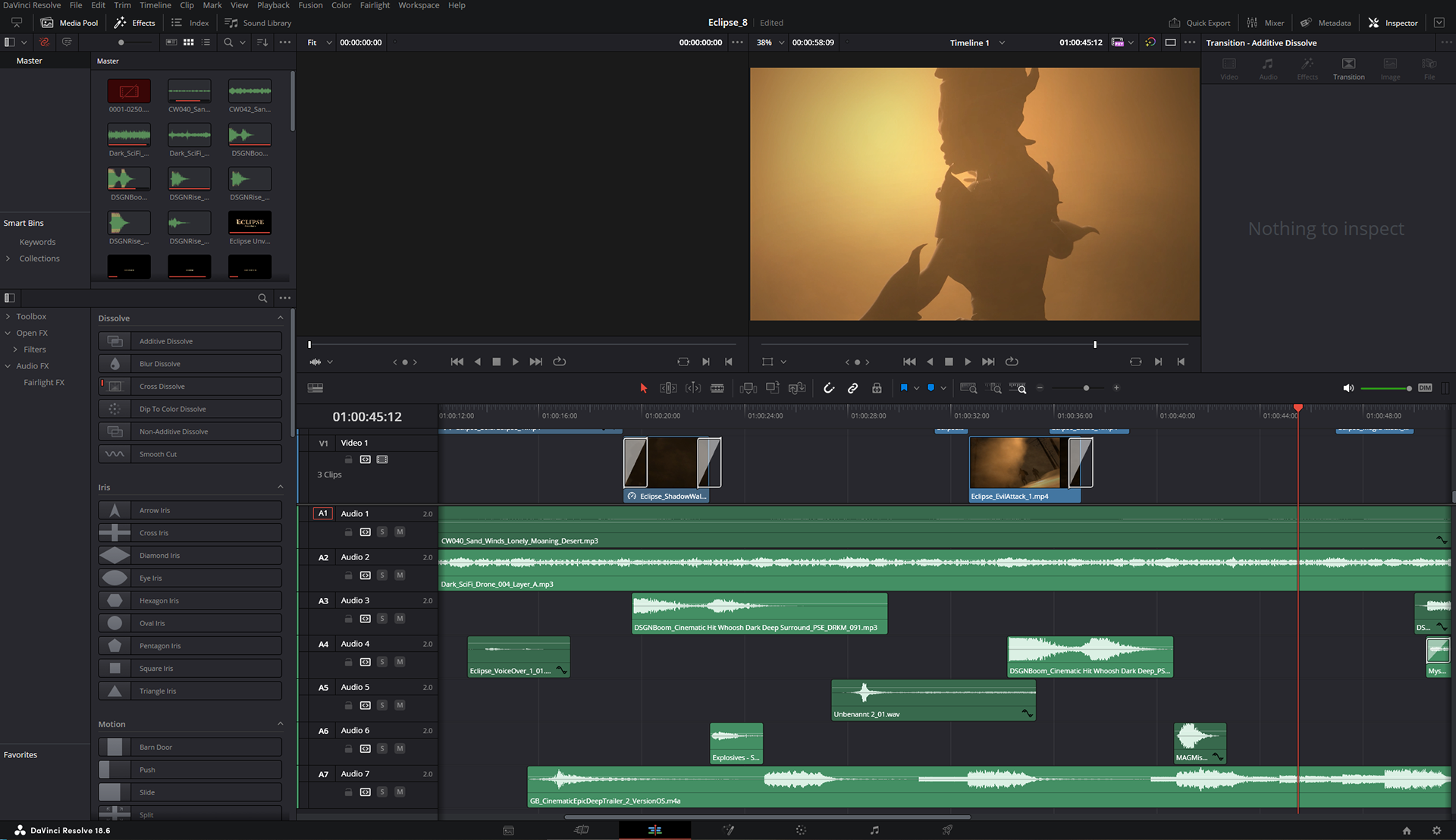Screen dimensions: 1456x840
Task: Open Timeline View Options icon
Action: click(315, 388)
